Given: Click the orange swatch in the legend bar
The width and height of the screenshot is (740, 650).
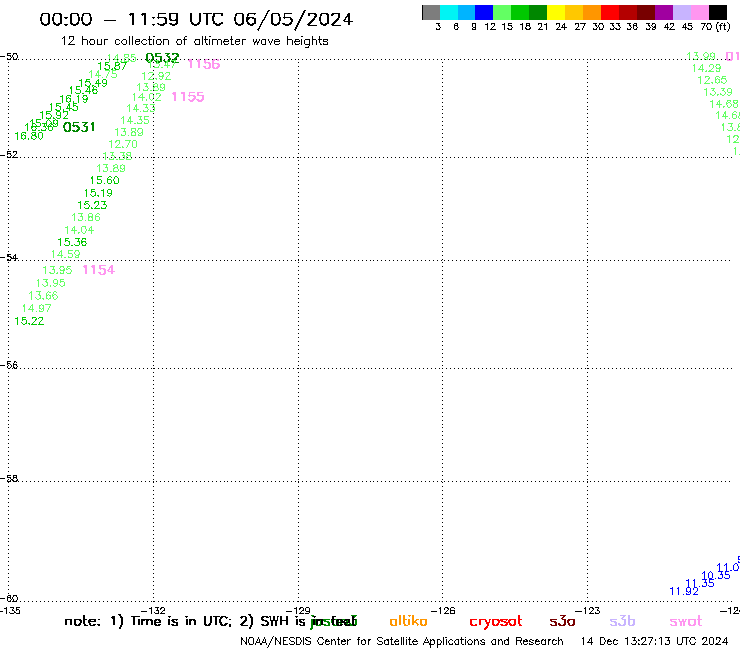Looking at the screenshot, I should [x=592, y=12].
